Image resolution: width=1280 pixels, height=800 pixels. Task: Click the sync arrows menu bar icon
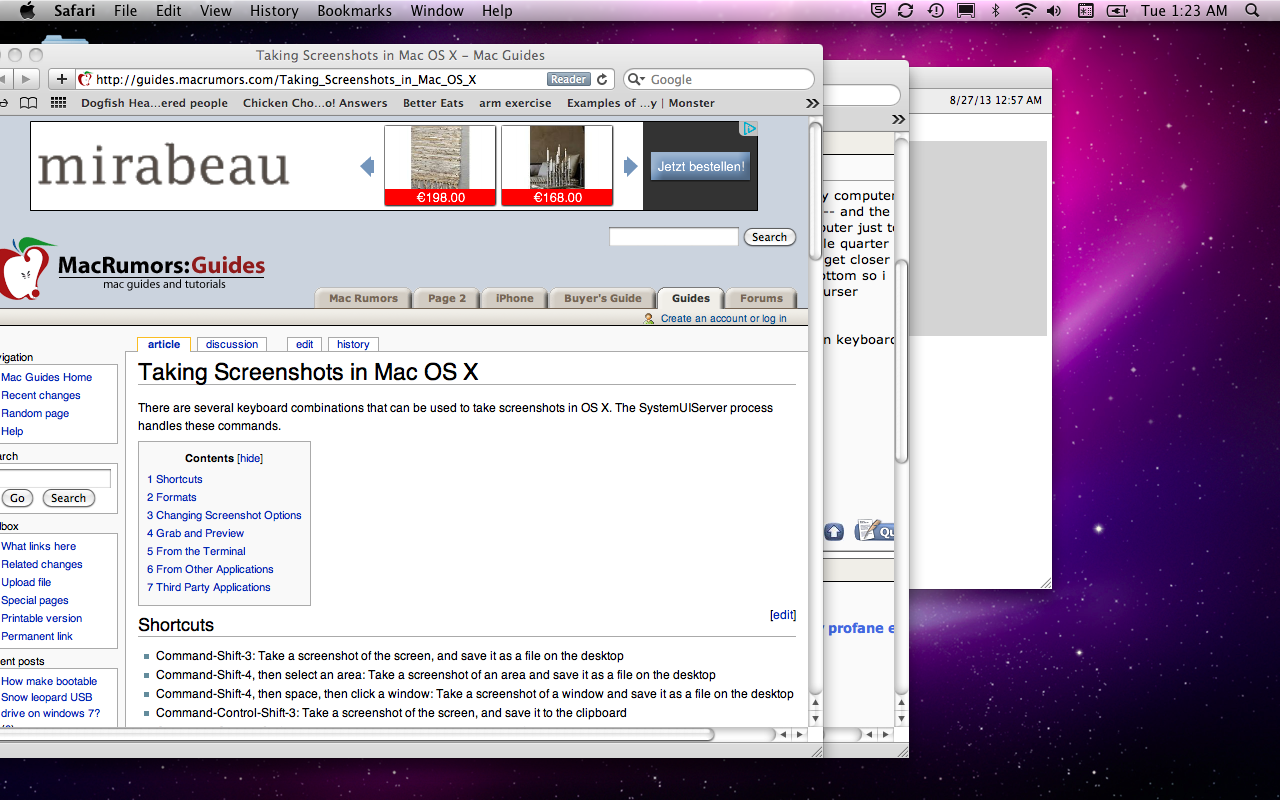tap(905, 11)
